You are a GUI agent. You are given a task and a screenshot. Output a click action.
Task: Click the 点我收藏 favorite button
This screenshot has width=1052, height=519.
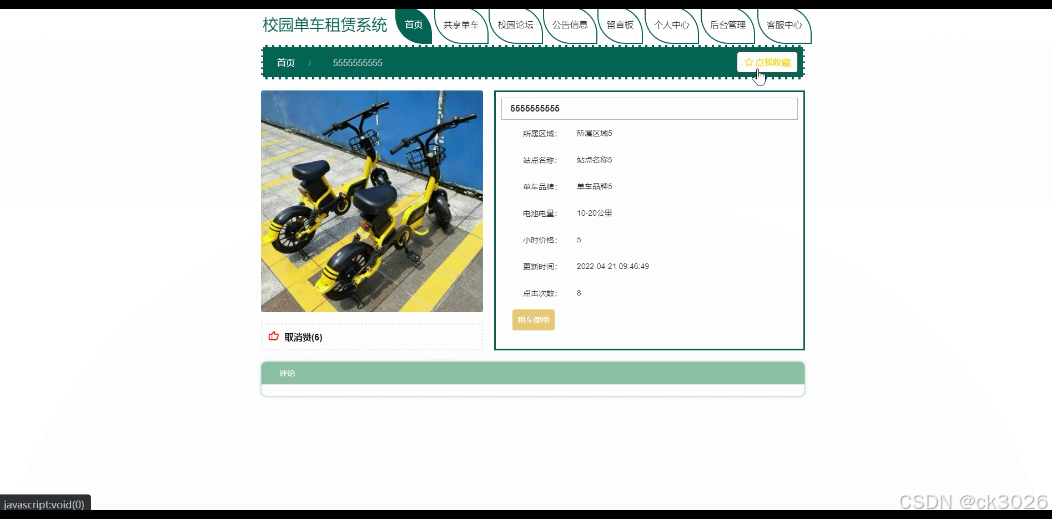(x=767, y=62)
